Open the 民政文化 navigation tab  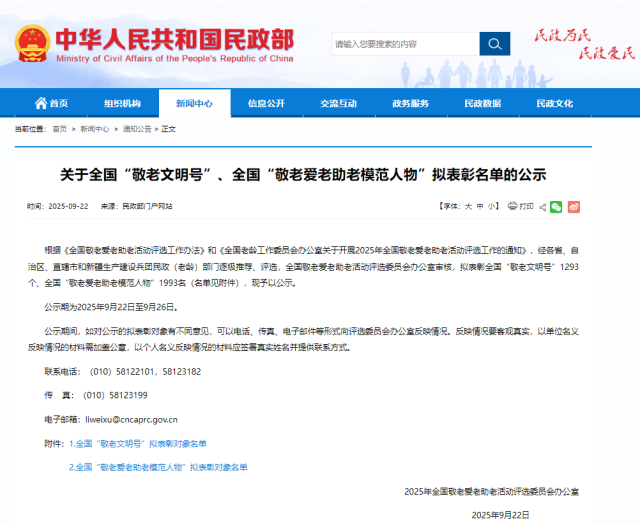tap(555, 103)
